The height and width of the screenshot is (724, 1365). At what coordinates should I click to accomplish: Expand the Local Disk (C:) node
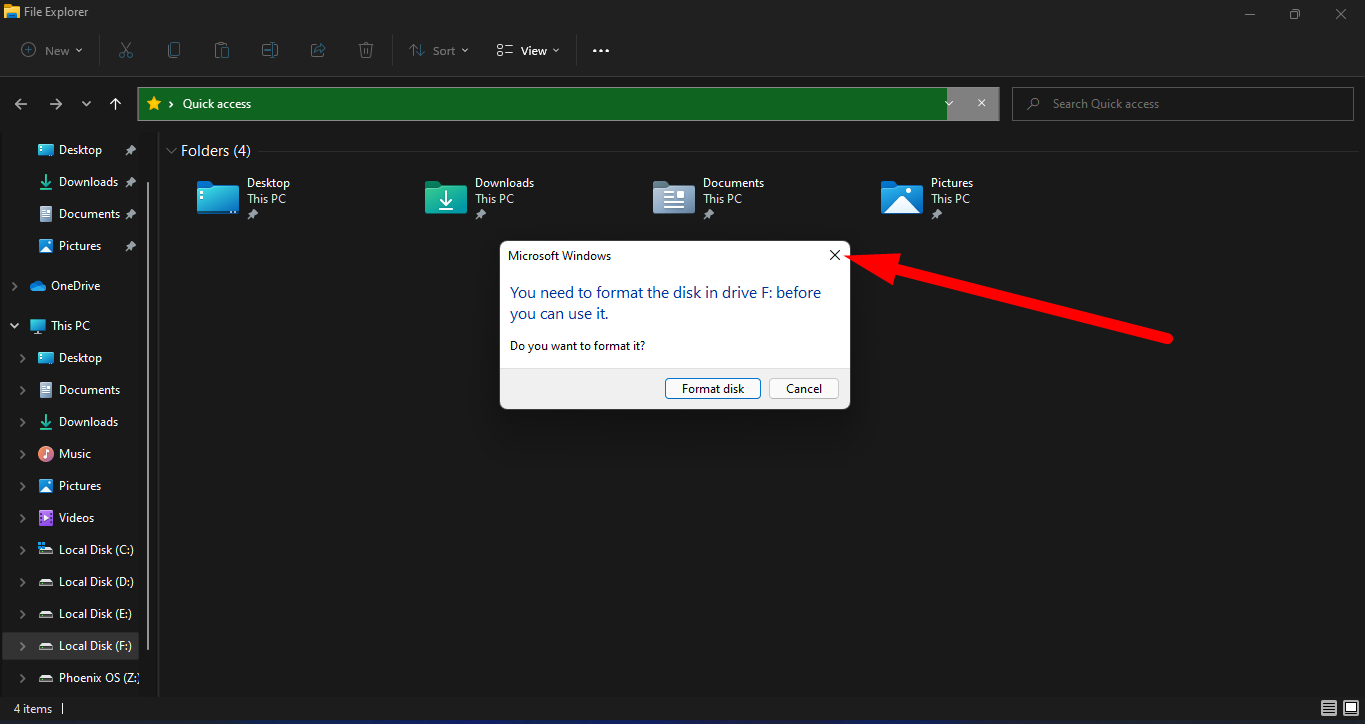pos(23,550)
